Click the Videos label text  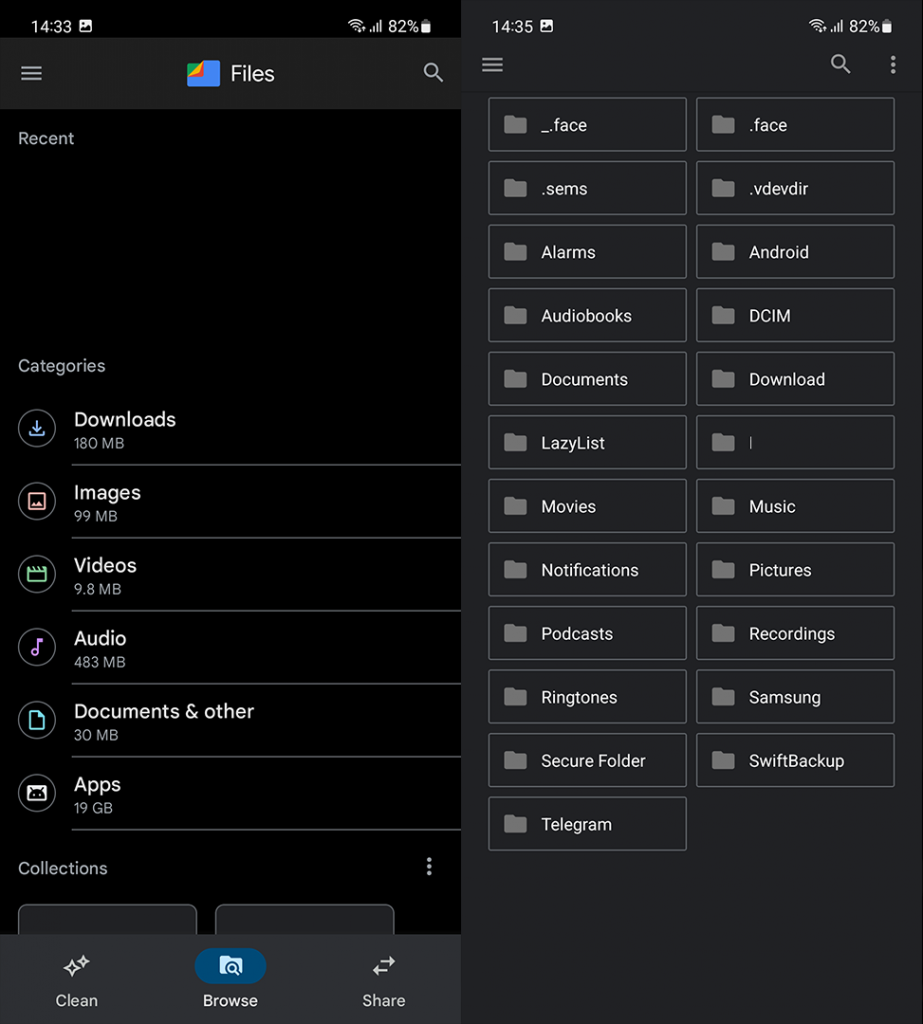click(x=105, y=565)
